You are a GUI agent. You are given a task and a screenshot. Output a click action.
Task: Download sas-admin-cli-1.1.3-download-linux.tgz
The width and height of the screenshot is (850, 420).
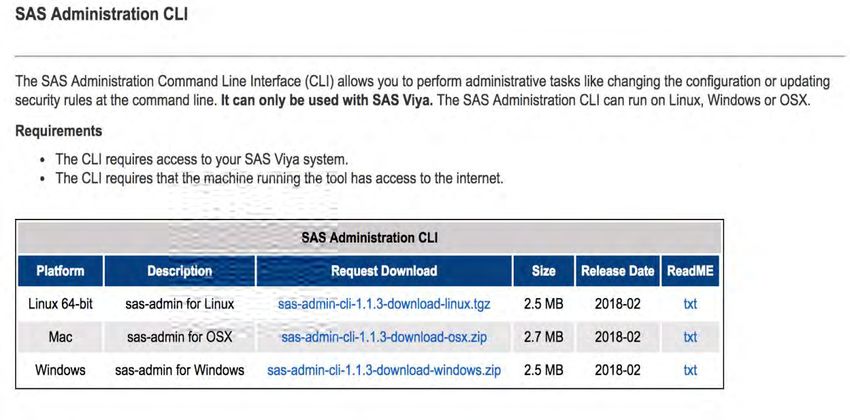click(384, 303)
